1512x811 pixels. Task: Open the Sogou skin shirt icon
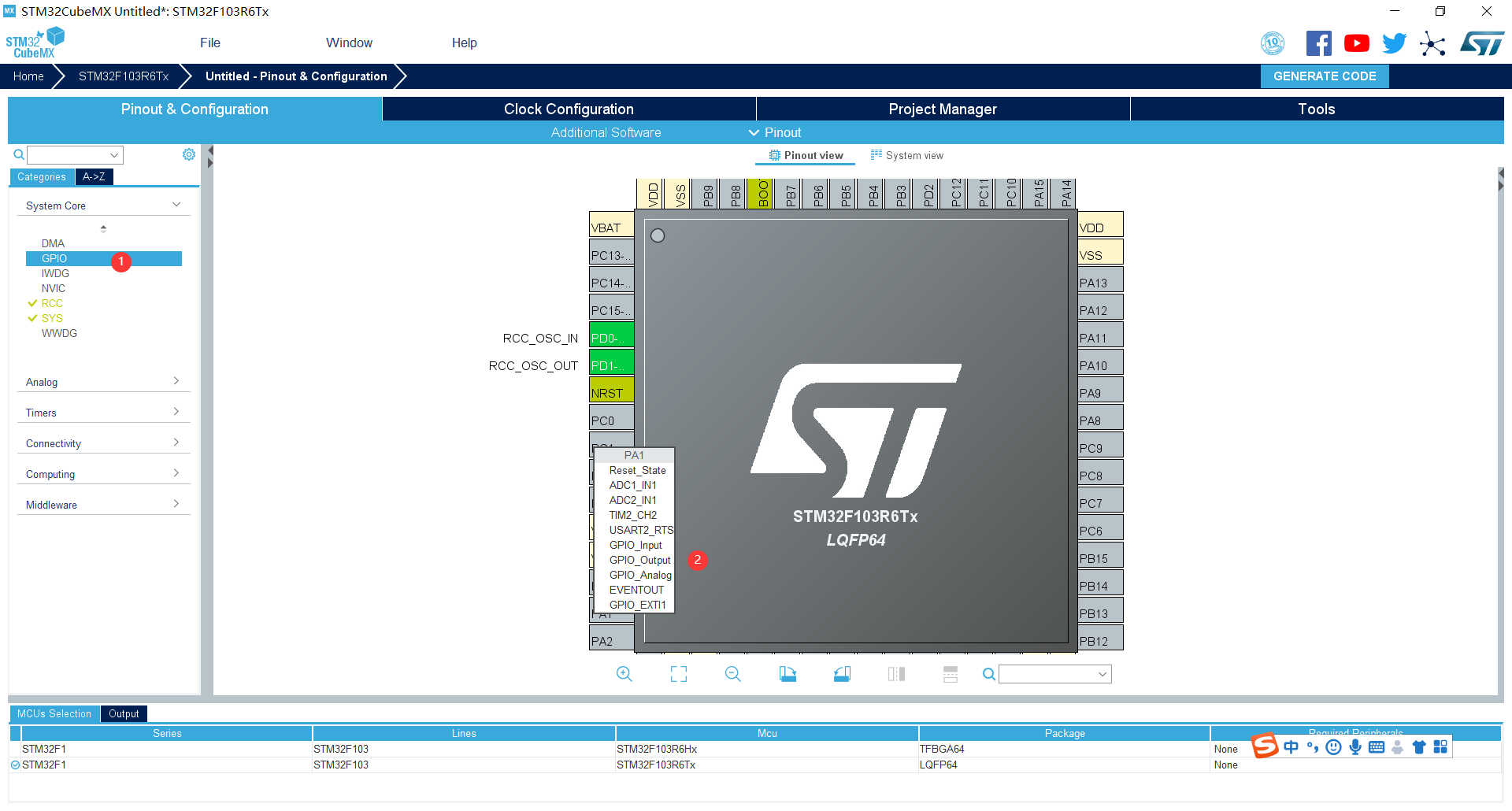pyautogui.click(x=1419, y=747)
